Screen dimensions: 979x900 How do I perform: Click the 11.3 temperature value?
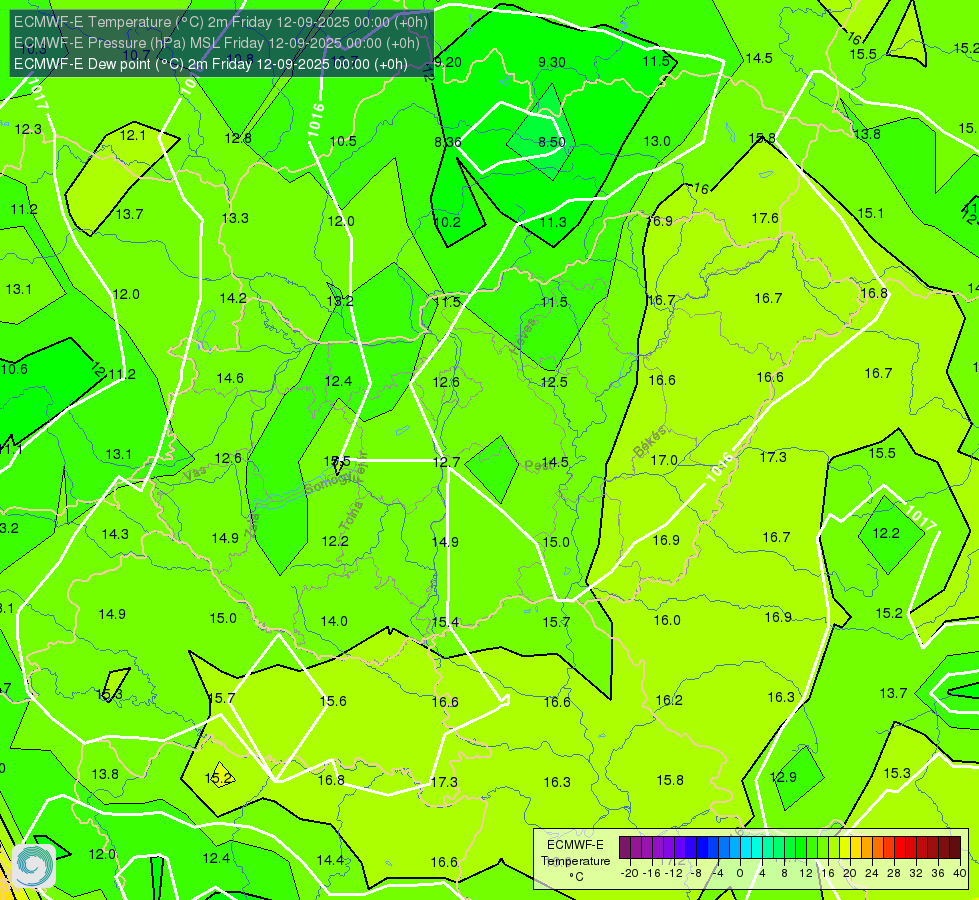[x=553, y=222]
